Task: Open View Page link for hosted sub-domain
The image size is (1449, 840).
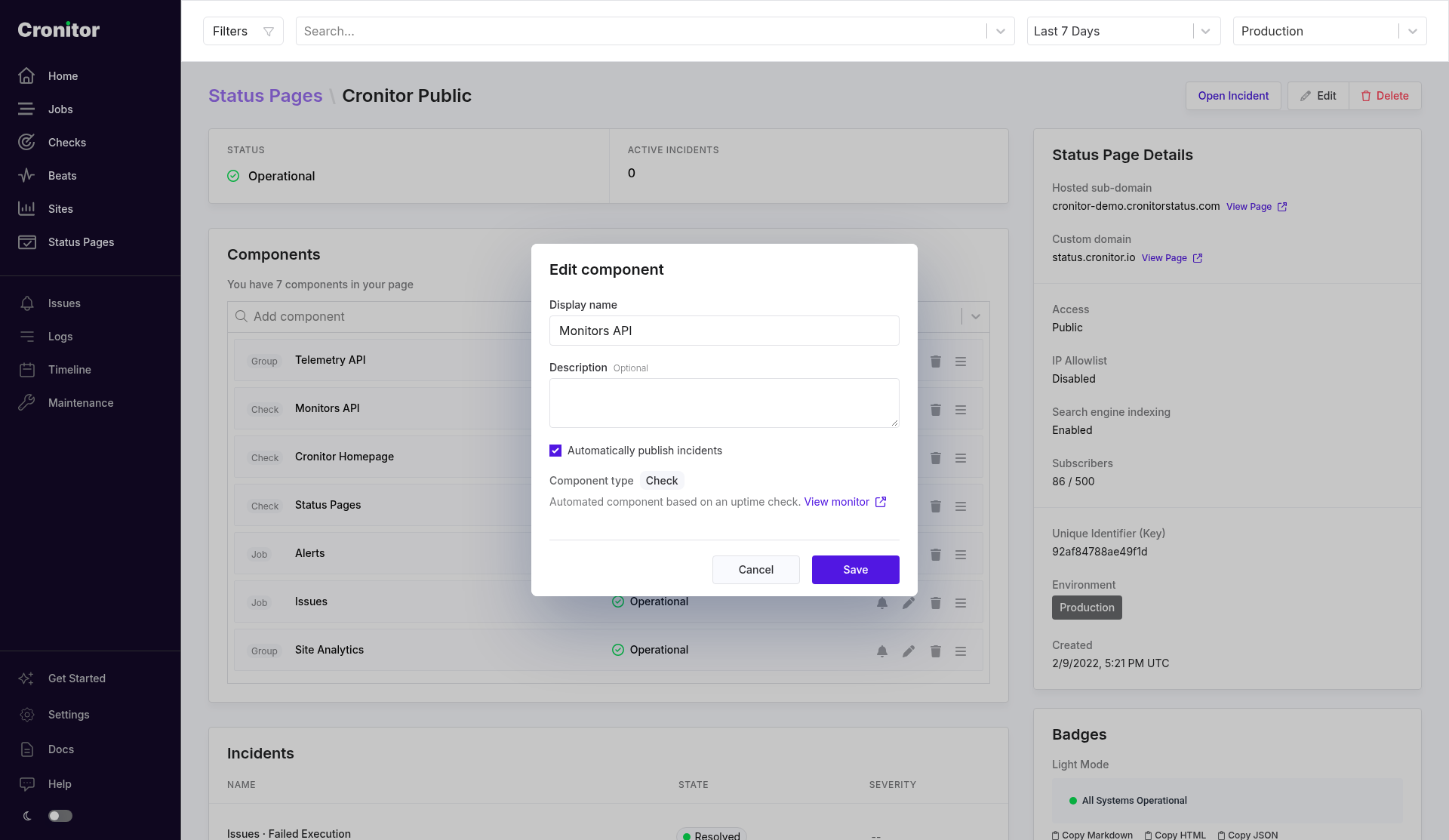Action: [x=1257, y=207]
